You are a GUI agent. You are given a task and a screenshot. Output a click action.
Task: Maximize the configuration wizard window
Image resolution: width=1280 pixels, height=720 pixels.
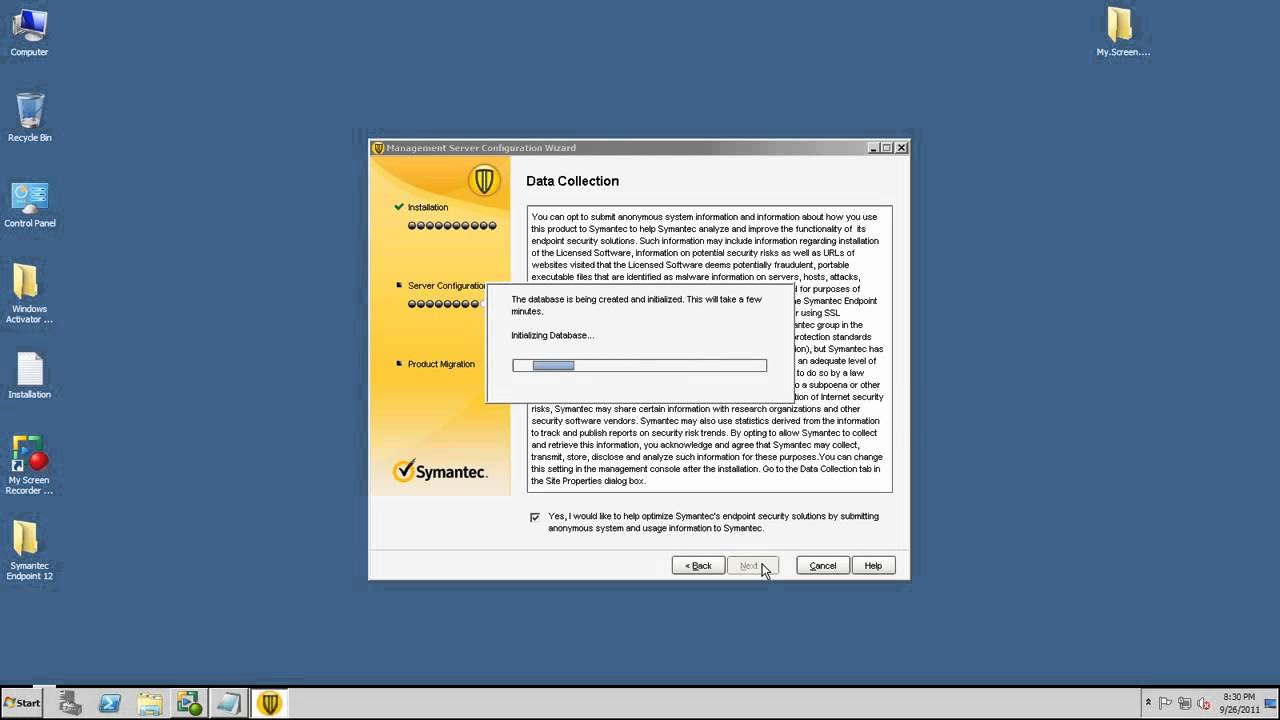(x=887, y=148)
